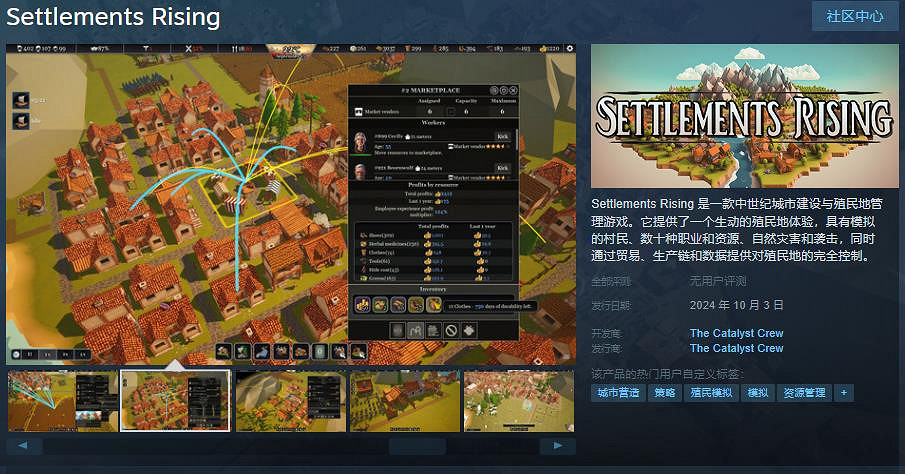Viewport: 905px width, 474px height.
Task: Select the third thumbnail with grey rocky hill
Action: (x=291, y=401)
